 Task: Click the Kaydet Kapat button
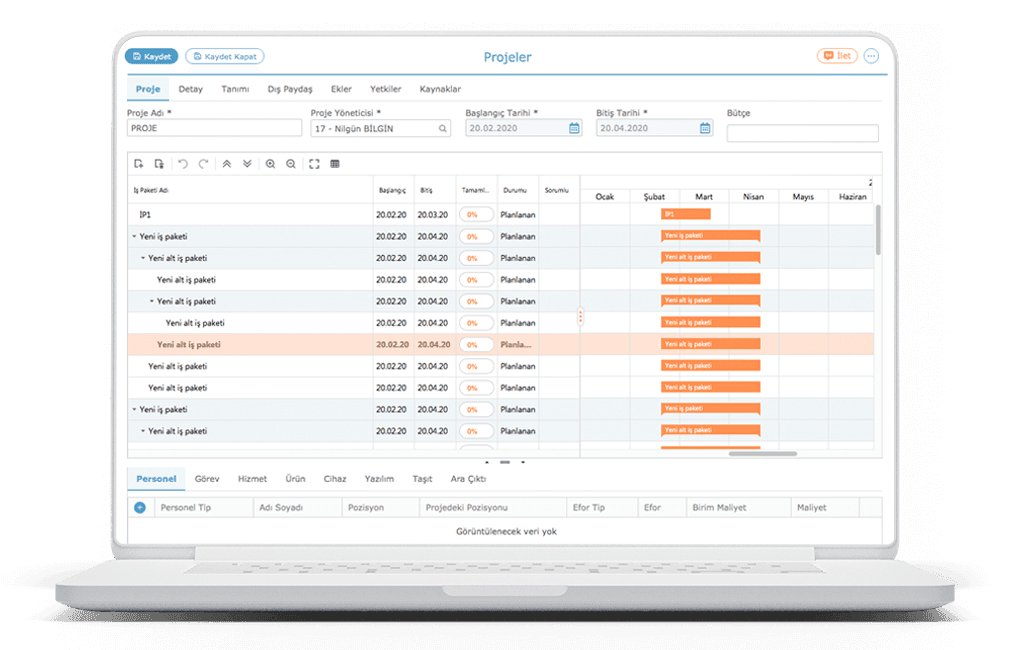coord(225,57)
